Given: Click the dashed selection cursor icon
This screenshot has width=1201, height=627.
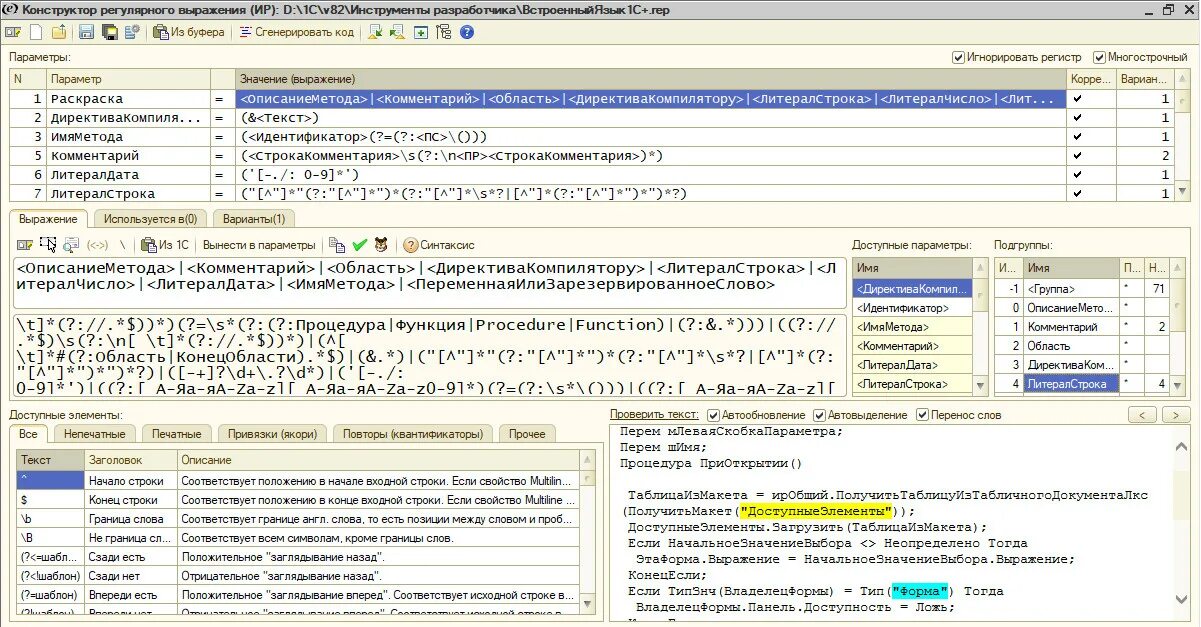Looking at the screenshot, I should point(48,245).
